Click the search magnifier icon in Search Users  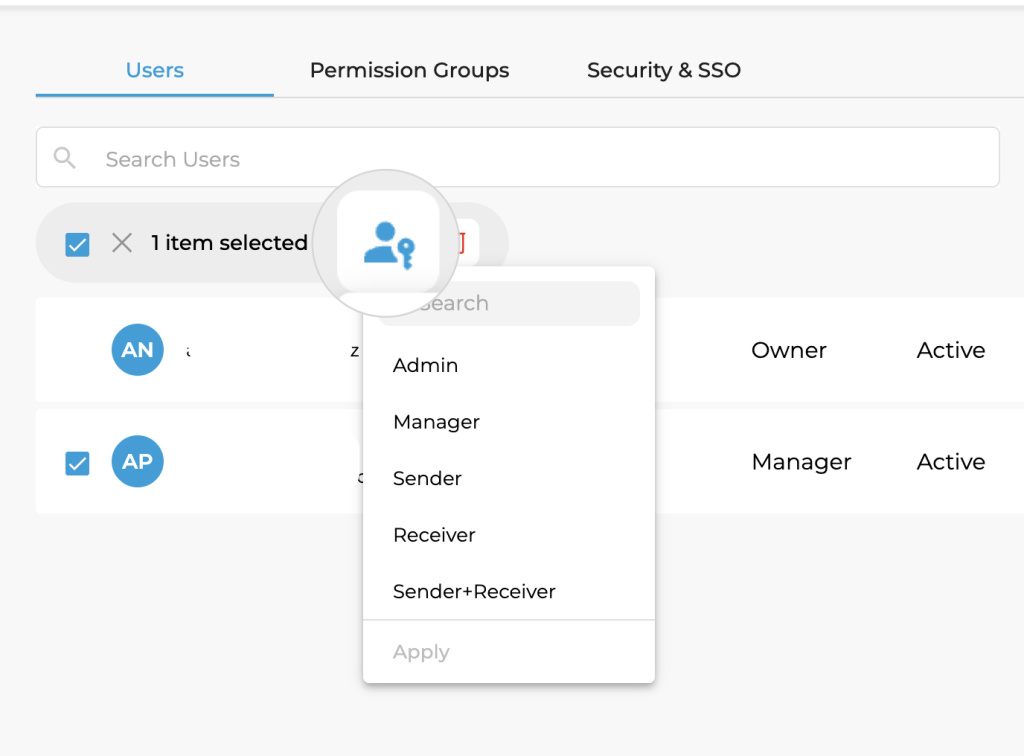coord(64,157)
